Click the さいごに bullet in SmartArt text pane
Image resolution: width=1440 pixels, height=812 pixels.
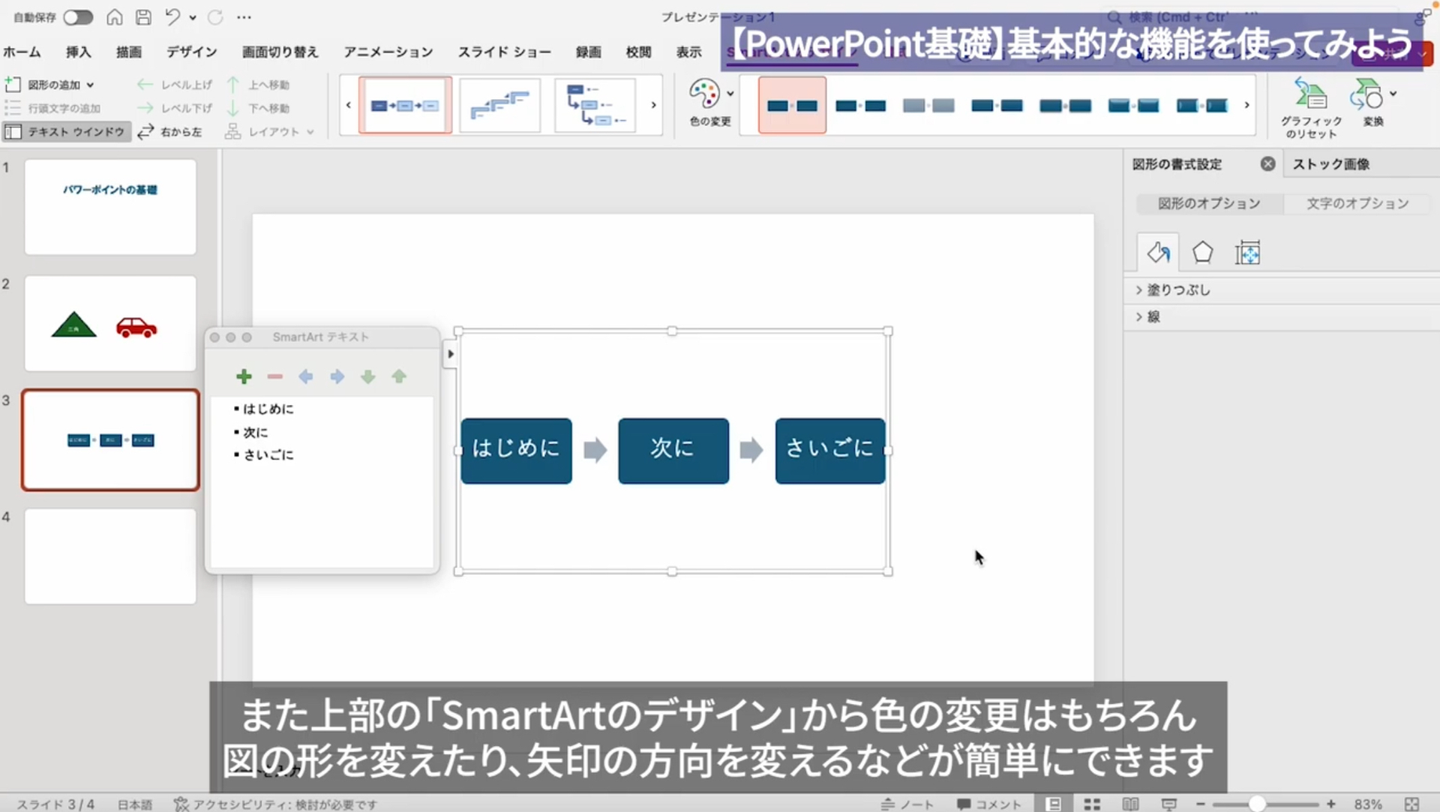(x=268, y=455)
